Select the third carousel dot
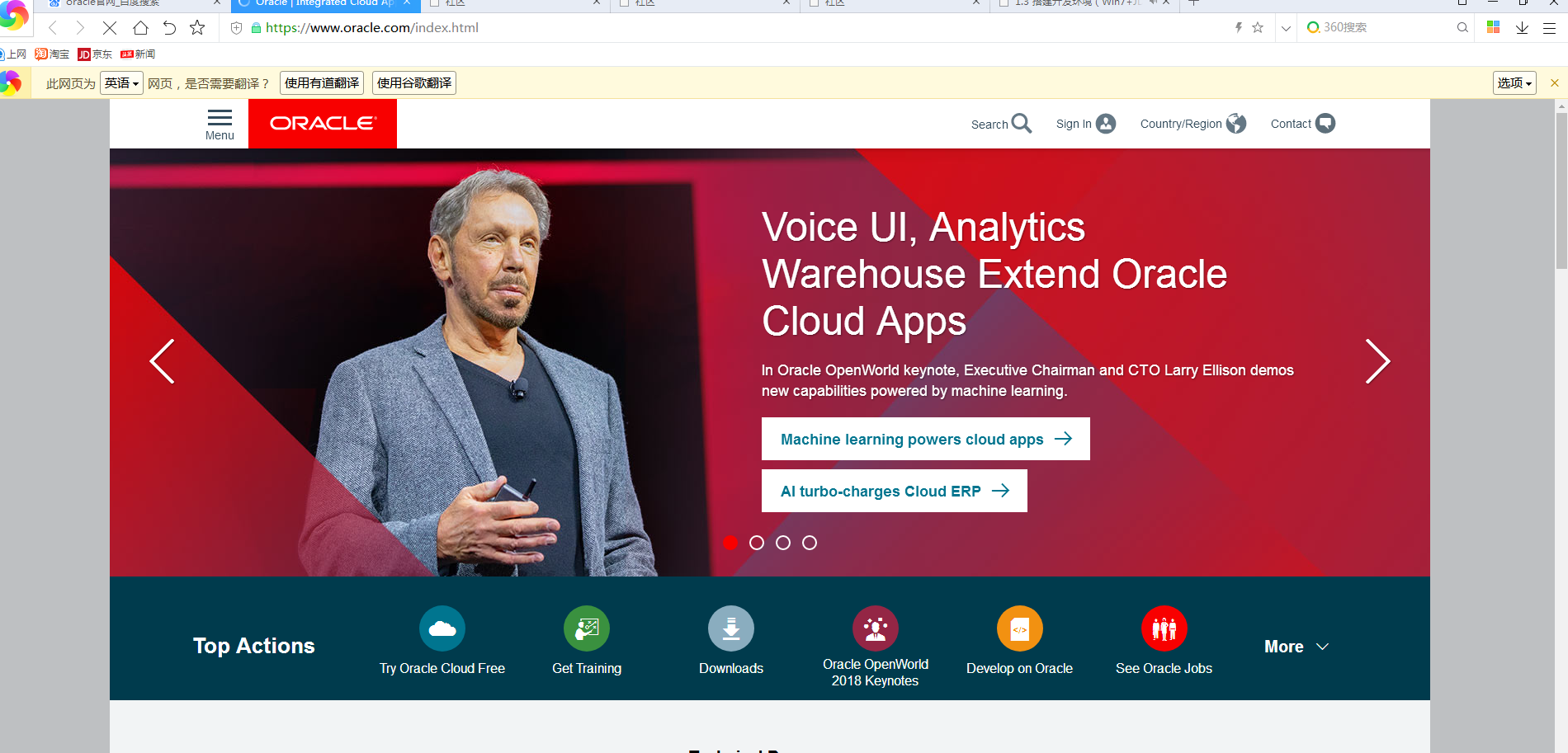Screen dimensions: 1568x753 (783, 543)
